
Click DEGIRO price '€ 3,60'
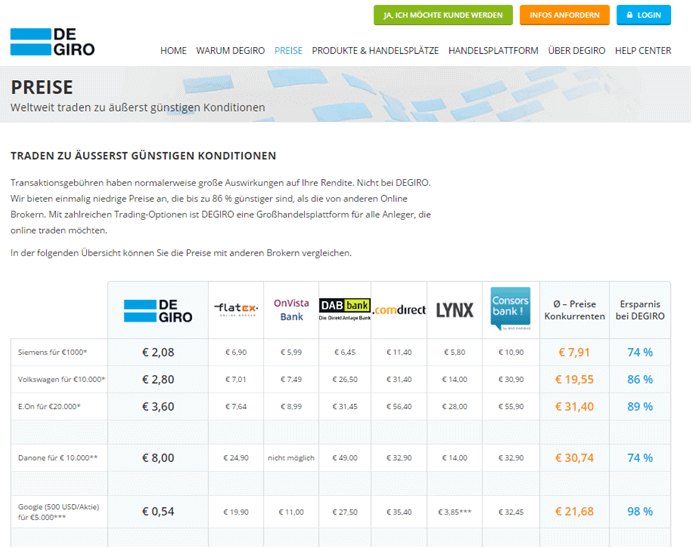158,407
